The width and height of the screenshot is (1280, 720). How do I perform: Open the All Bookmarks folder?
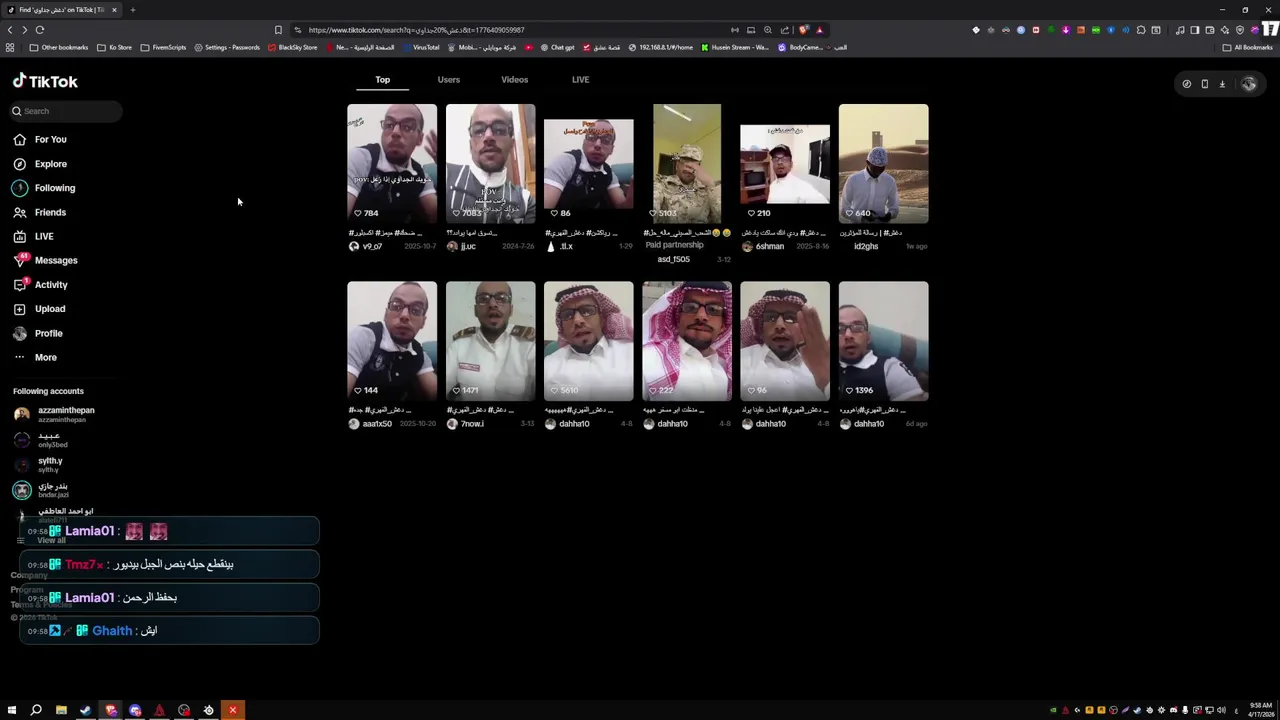[x=1248, y=47]
